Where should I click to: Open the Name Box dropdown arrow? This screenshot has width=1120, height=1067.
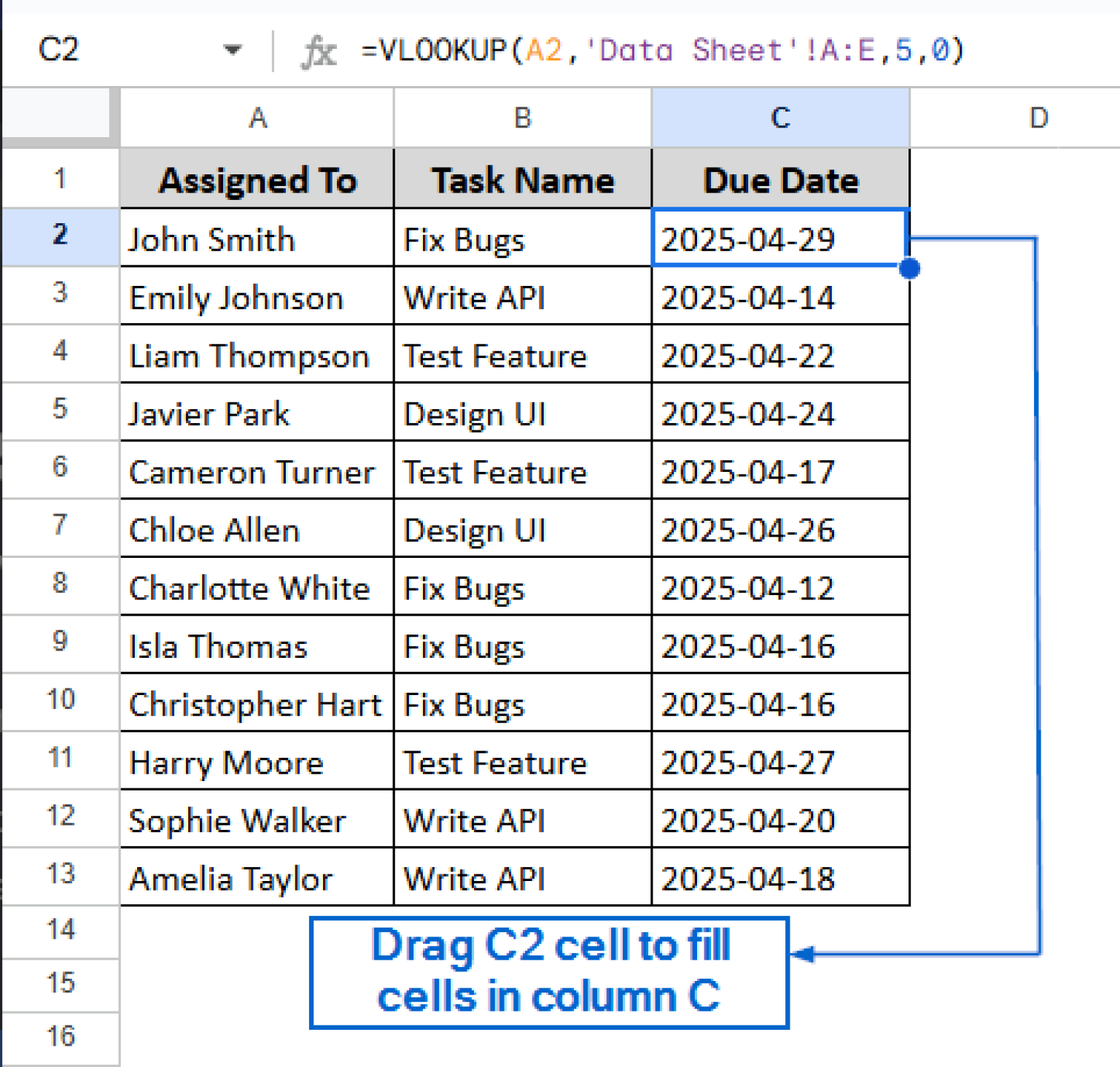pos(232,50)
